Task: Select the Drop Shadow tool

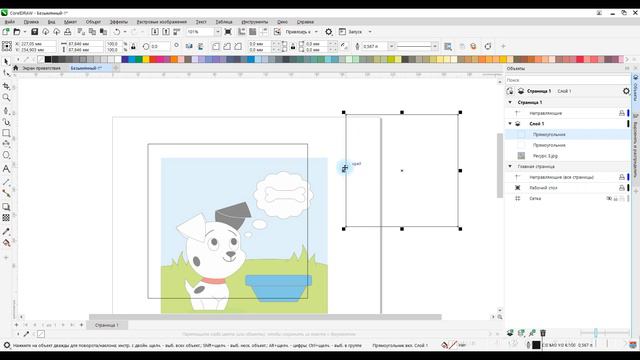Action: (x=6, y=207)
